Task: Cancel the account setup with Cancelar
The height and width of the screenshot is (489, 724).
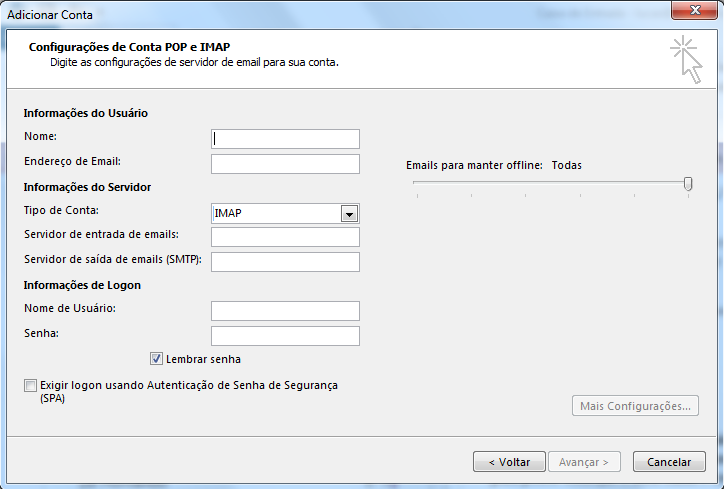Action: click(669, 462)
